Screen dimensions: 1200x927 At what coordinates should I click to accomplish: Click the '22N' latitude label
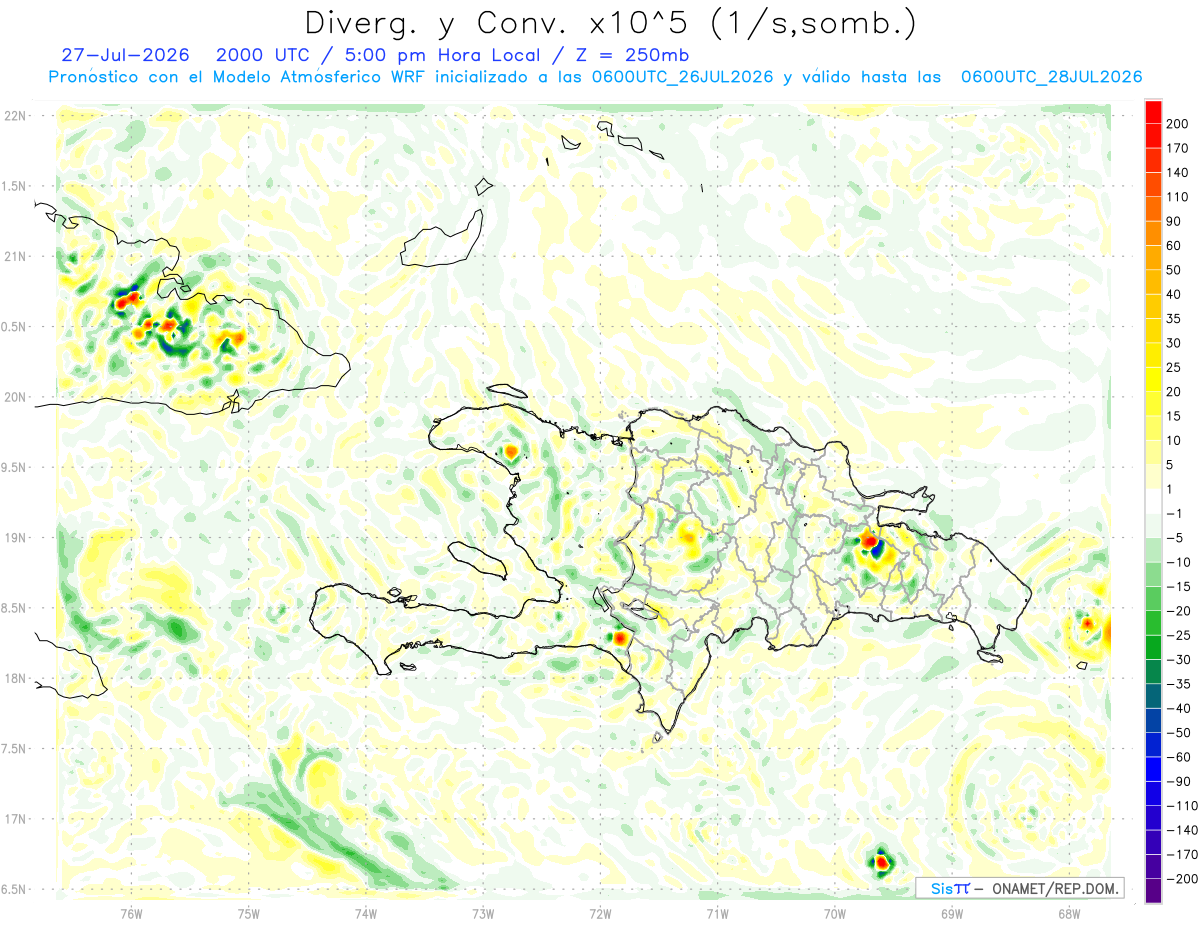14,116
